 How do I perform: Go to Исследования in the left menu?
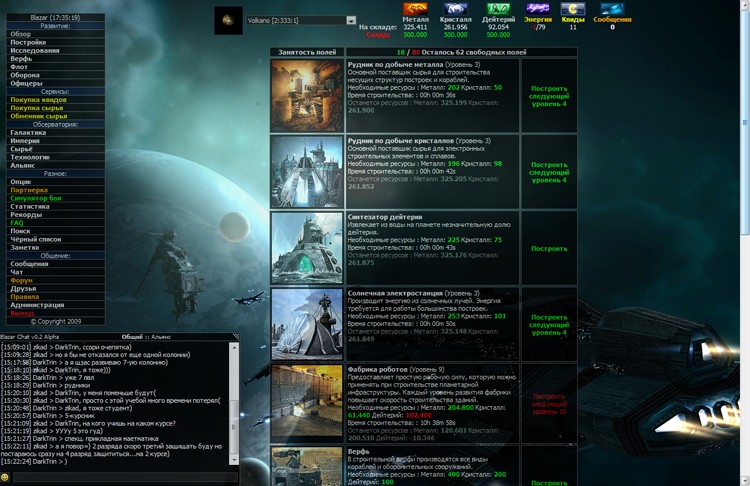click(x=35, y=51)
